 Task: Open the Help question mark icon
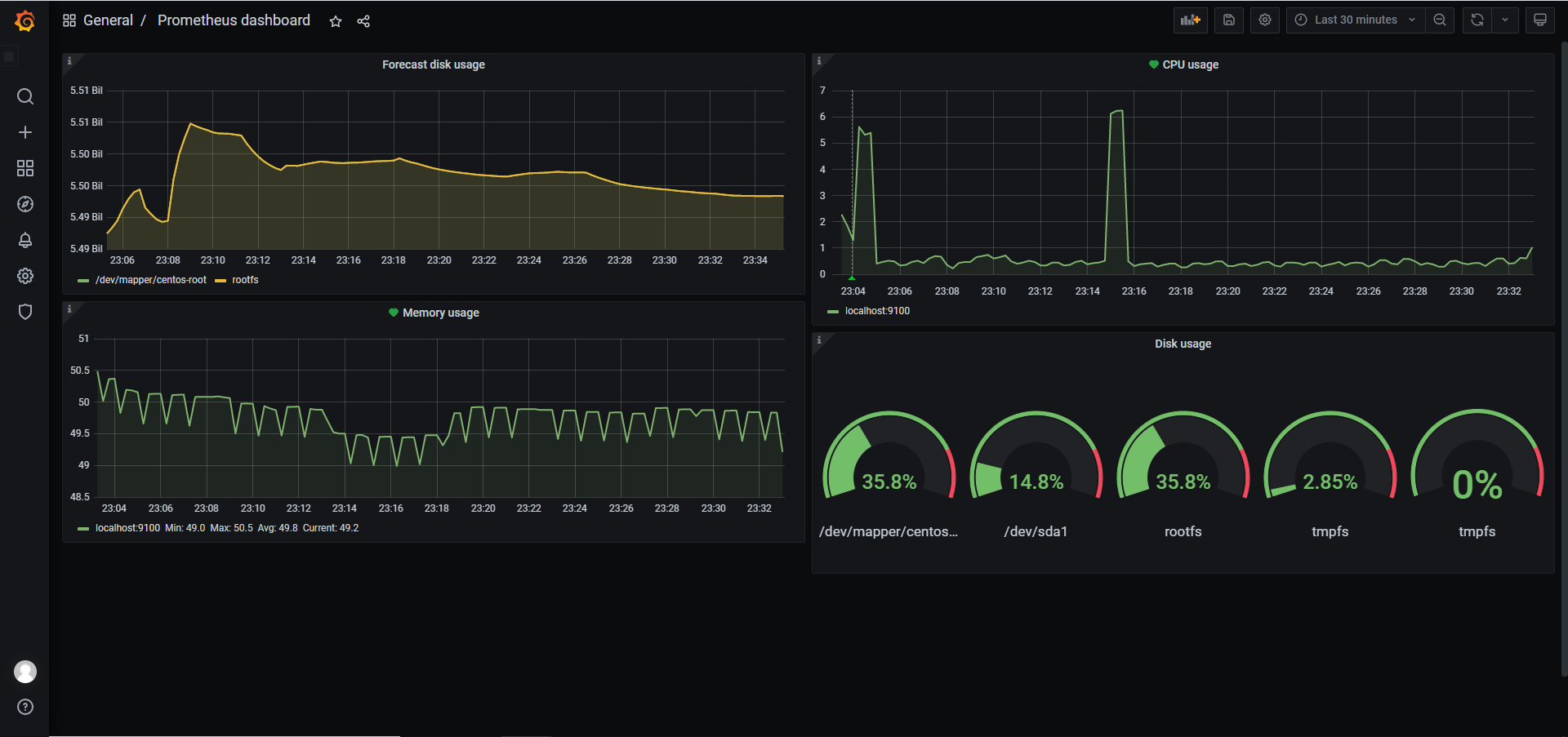coord(25,707)
